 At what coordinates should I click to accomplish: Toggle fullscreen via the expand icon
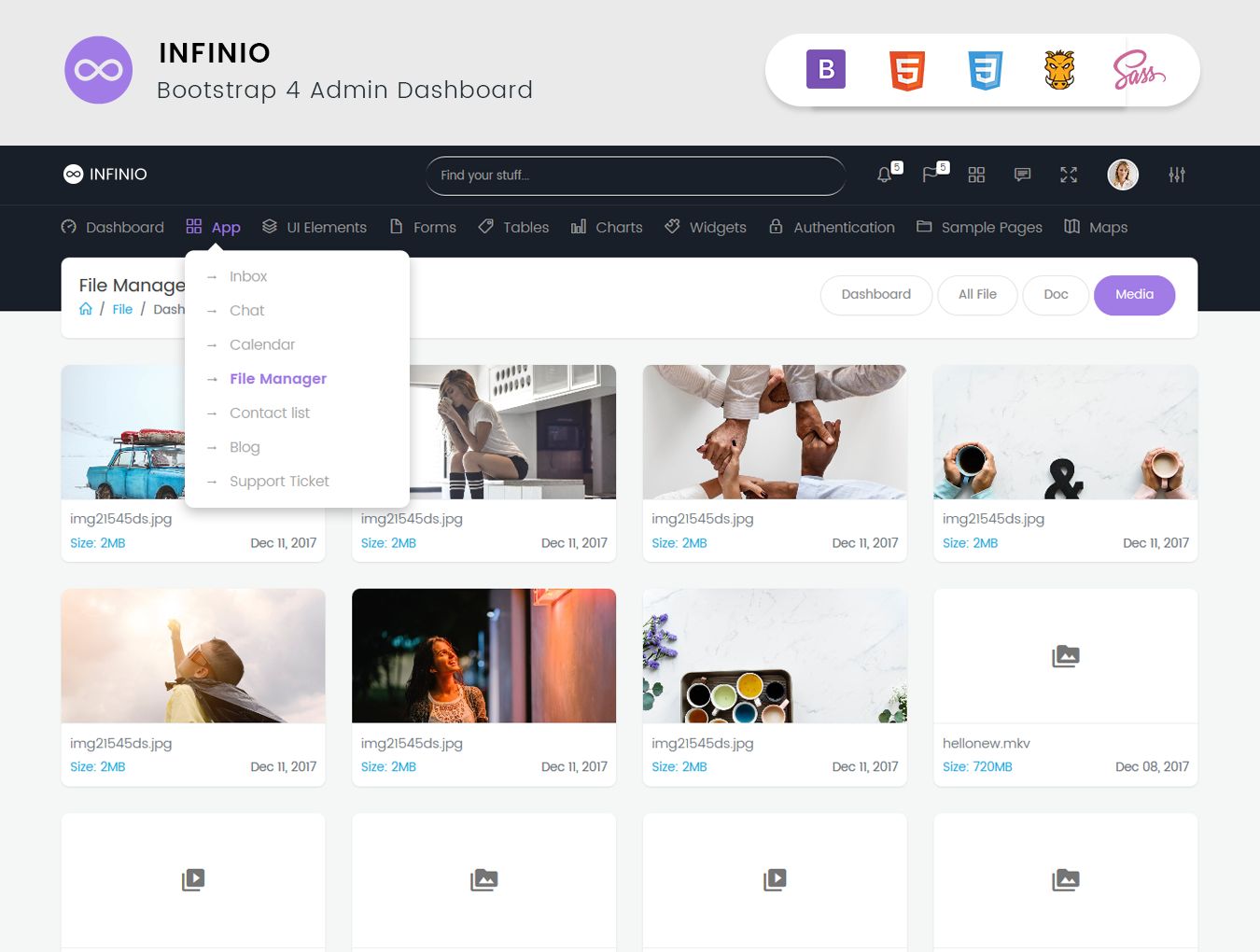[x=1069, y=175]
